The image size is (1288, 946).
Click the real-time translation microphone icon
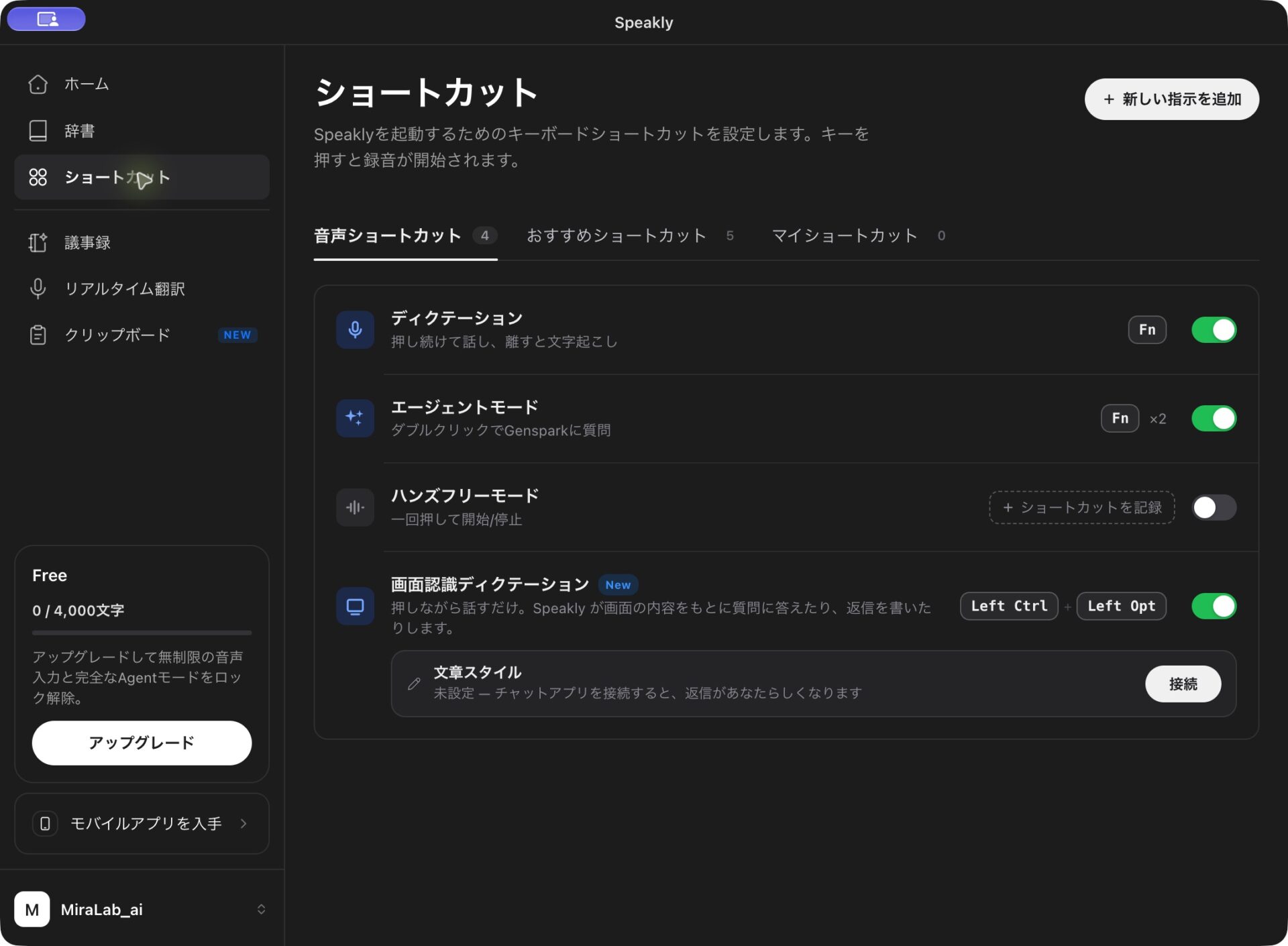[x=38, y=288]
